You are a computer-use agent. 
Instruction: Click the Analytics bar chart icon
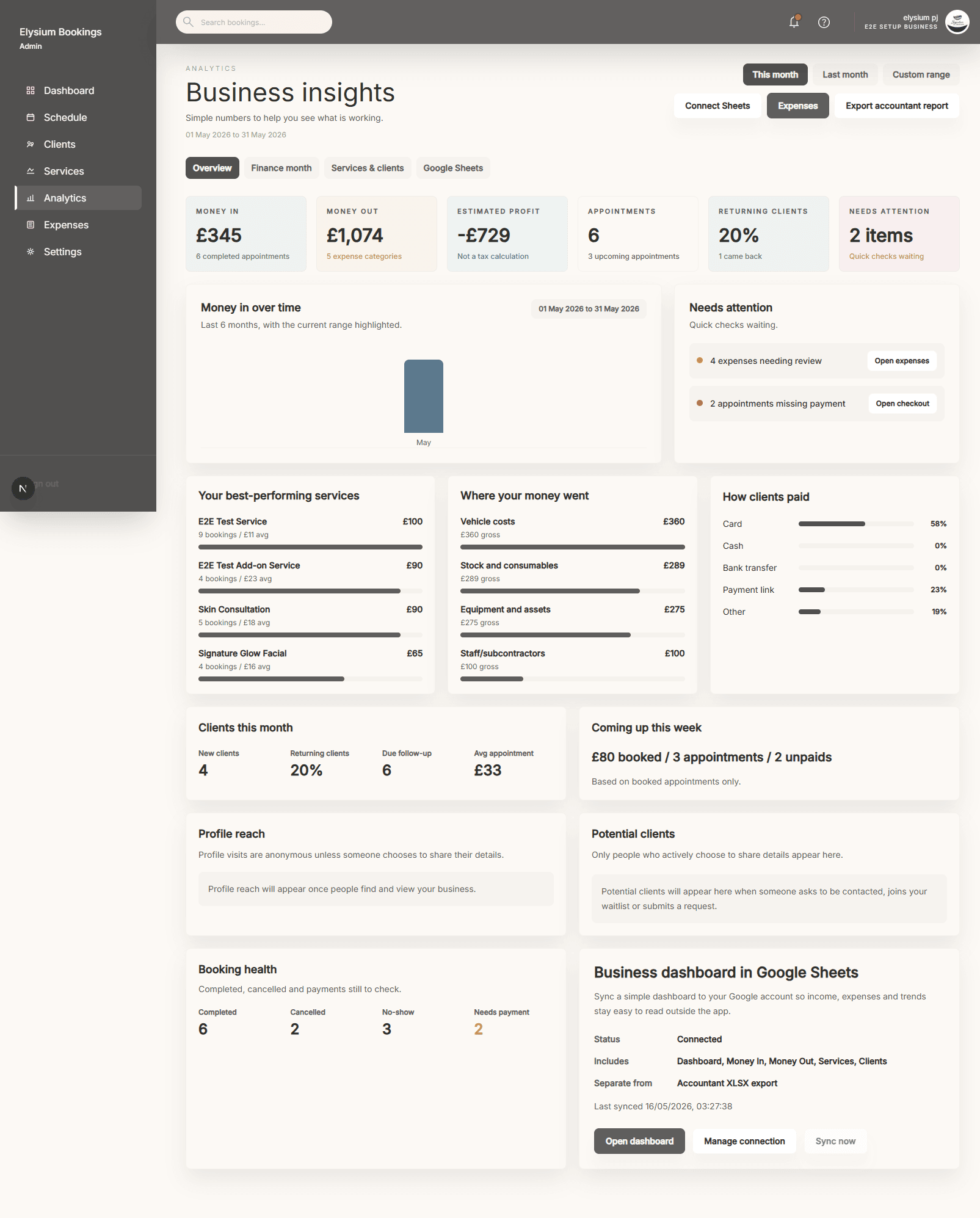click(31, 198)
